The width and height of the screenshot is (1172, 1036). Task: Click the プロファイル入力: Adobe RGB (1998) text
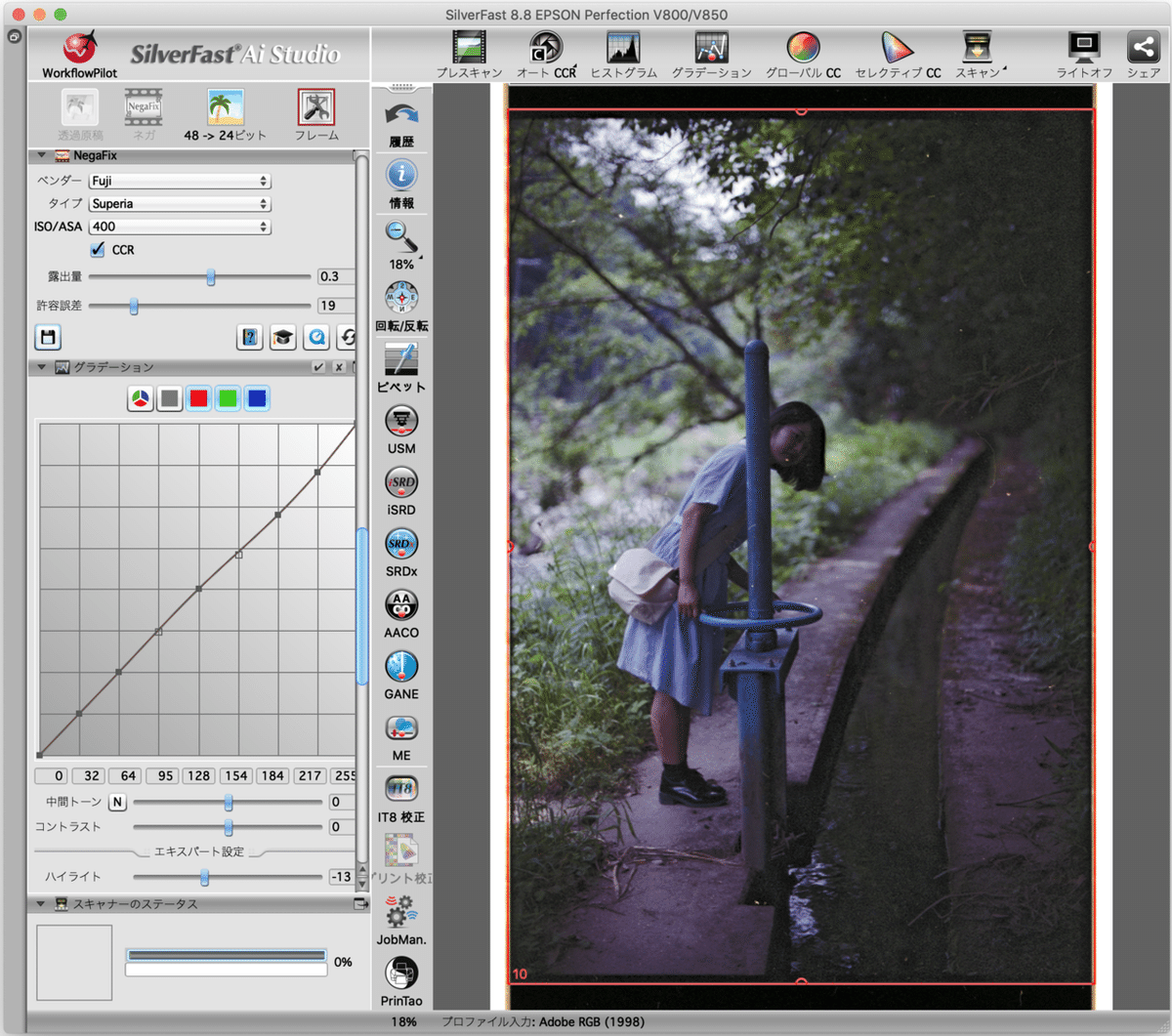(x=542, y=1022)
